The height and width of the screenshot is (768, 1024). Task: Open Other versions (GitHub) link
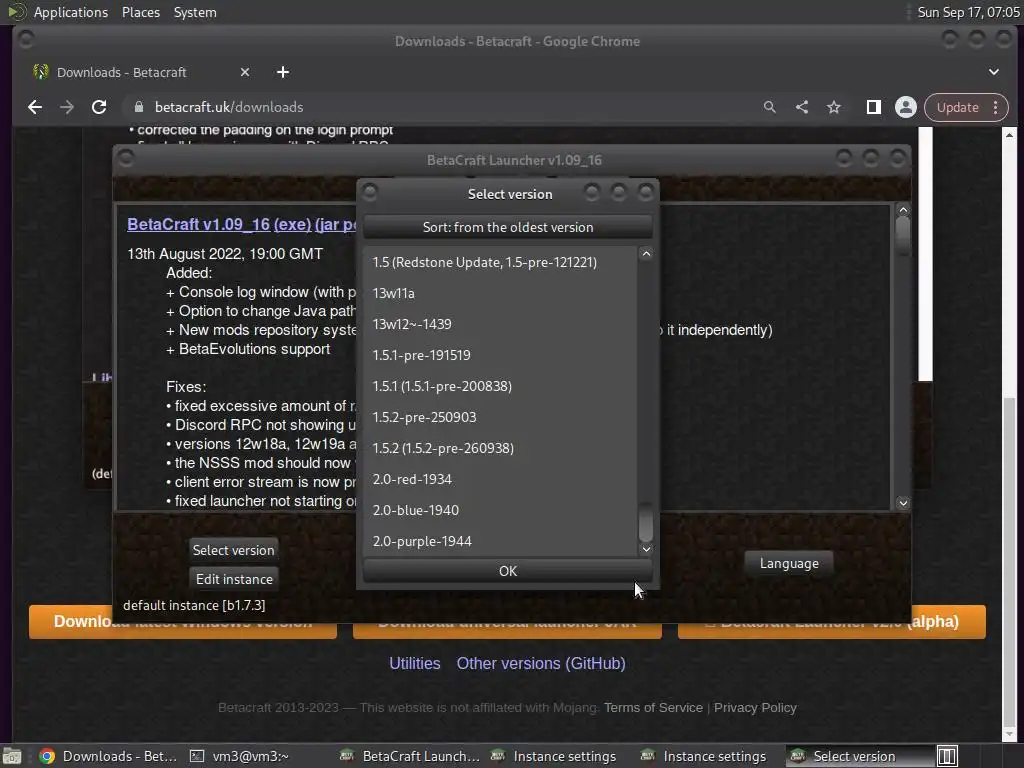pos(541,664)
